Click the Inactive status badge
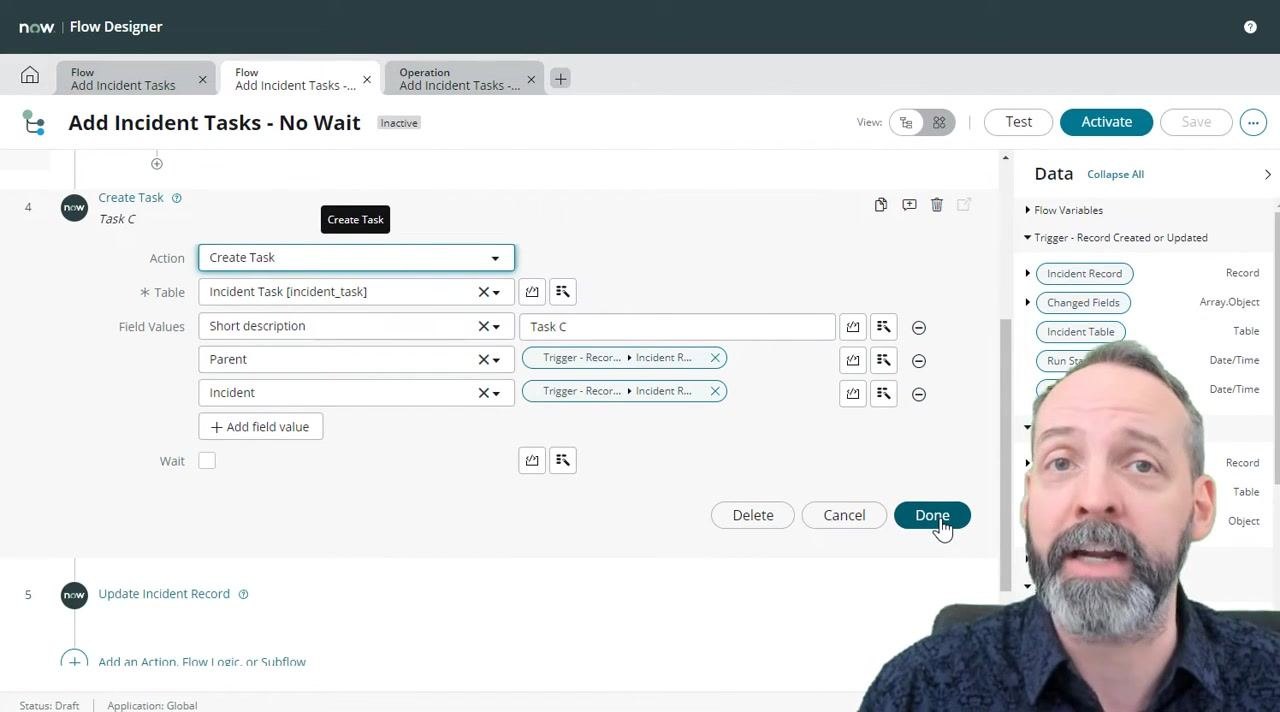1280x712 pixels. tap(399, 123)
